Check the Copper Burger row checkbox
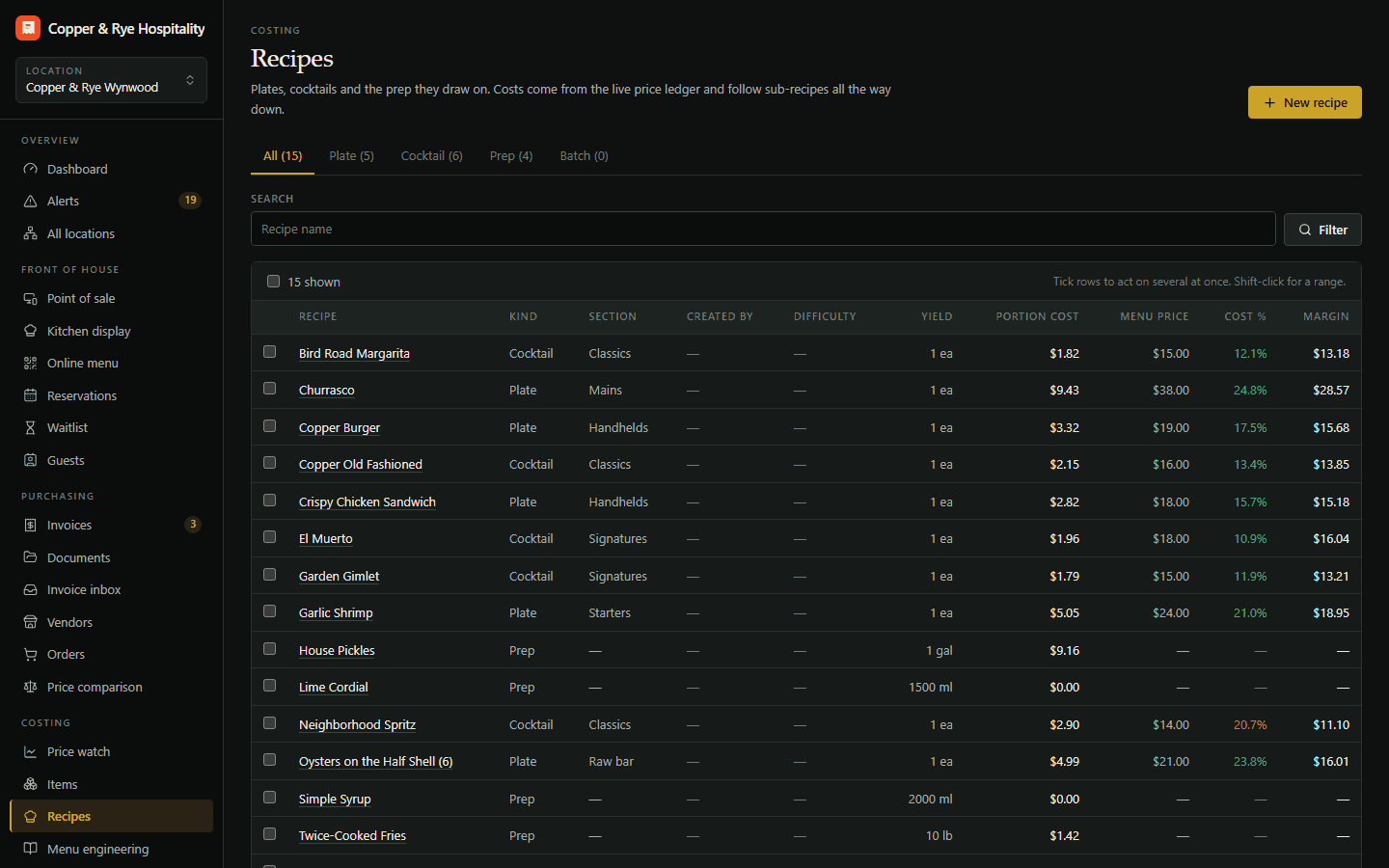The height and width of the screenshot is (868, 1389). [270, 426]
